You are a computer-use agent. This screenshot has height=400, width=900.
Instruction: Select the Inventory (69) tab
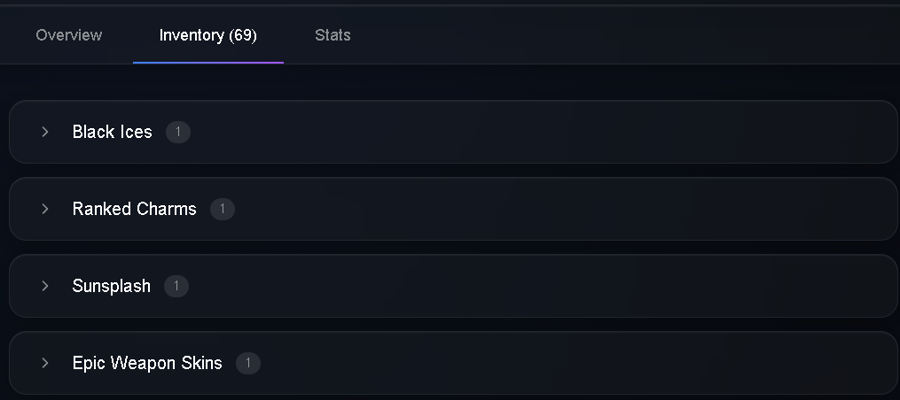pos(208,35)
